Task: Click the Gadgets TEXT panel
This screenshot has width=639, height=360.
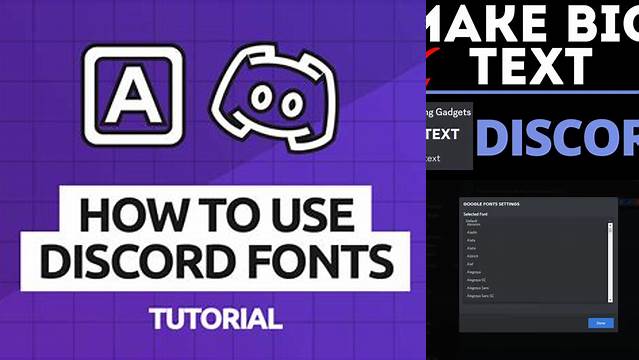Action: coord(449,135)
